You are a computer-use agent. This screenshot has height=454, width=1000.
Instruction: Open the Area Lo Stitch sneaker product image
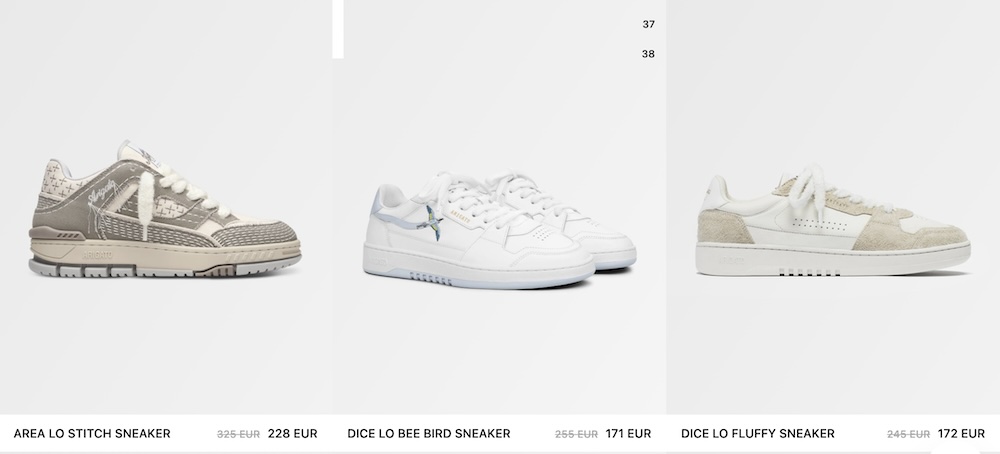(165, 209)
